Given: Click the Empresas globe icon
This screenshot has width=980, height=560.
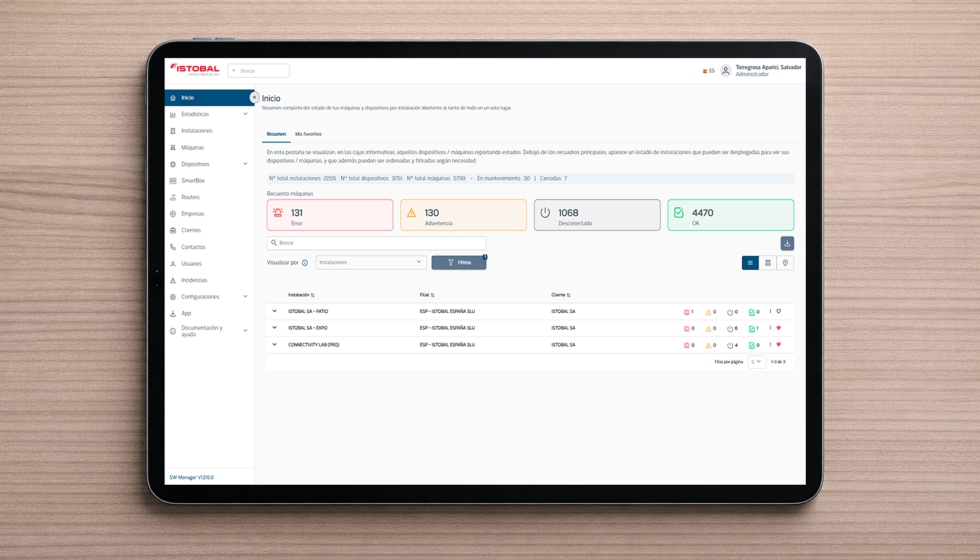Looking at the screenshot, I should tap(173, 214).
